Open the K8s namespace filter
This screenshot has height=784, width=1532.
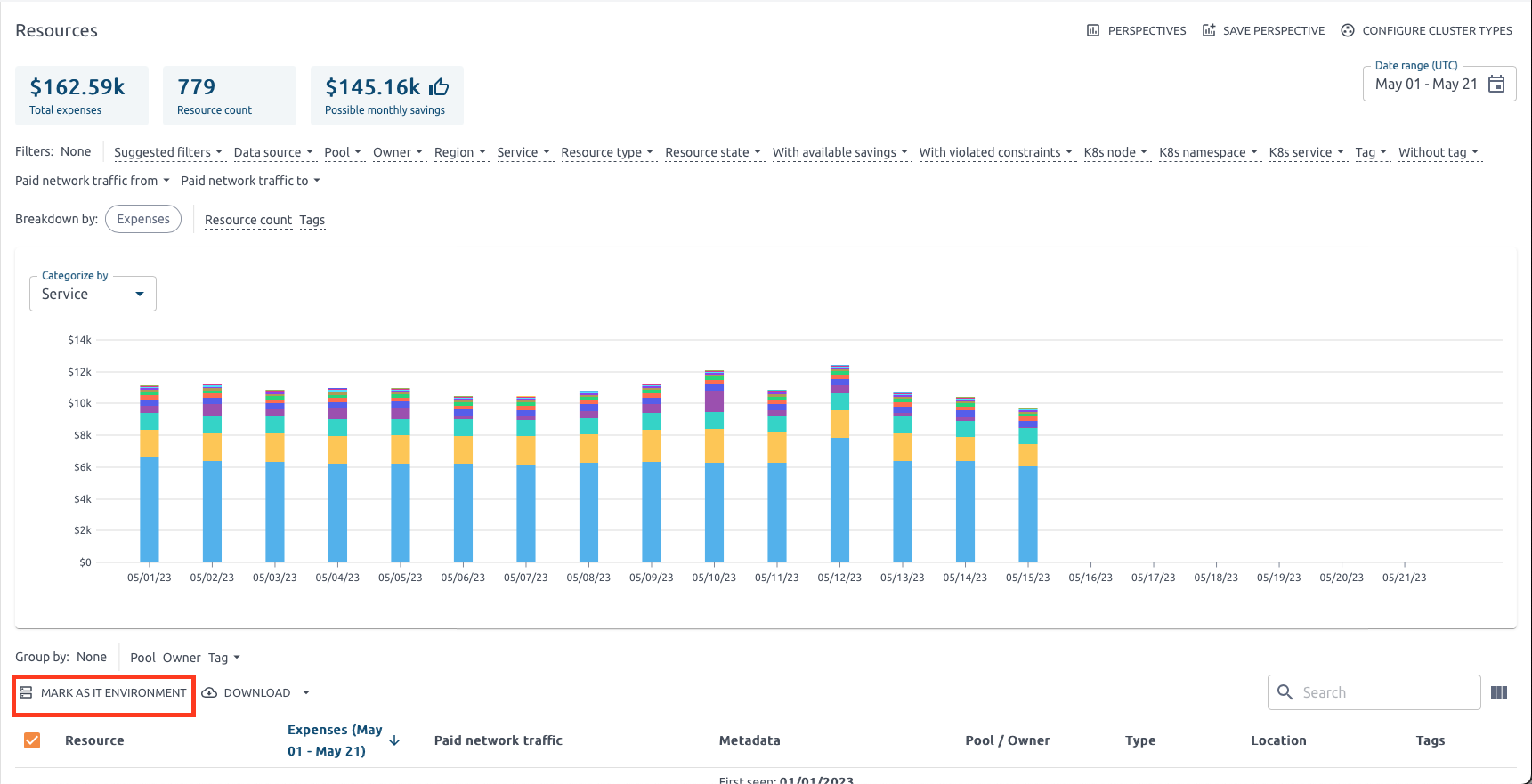1209,152
